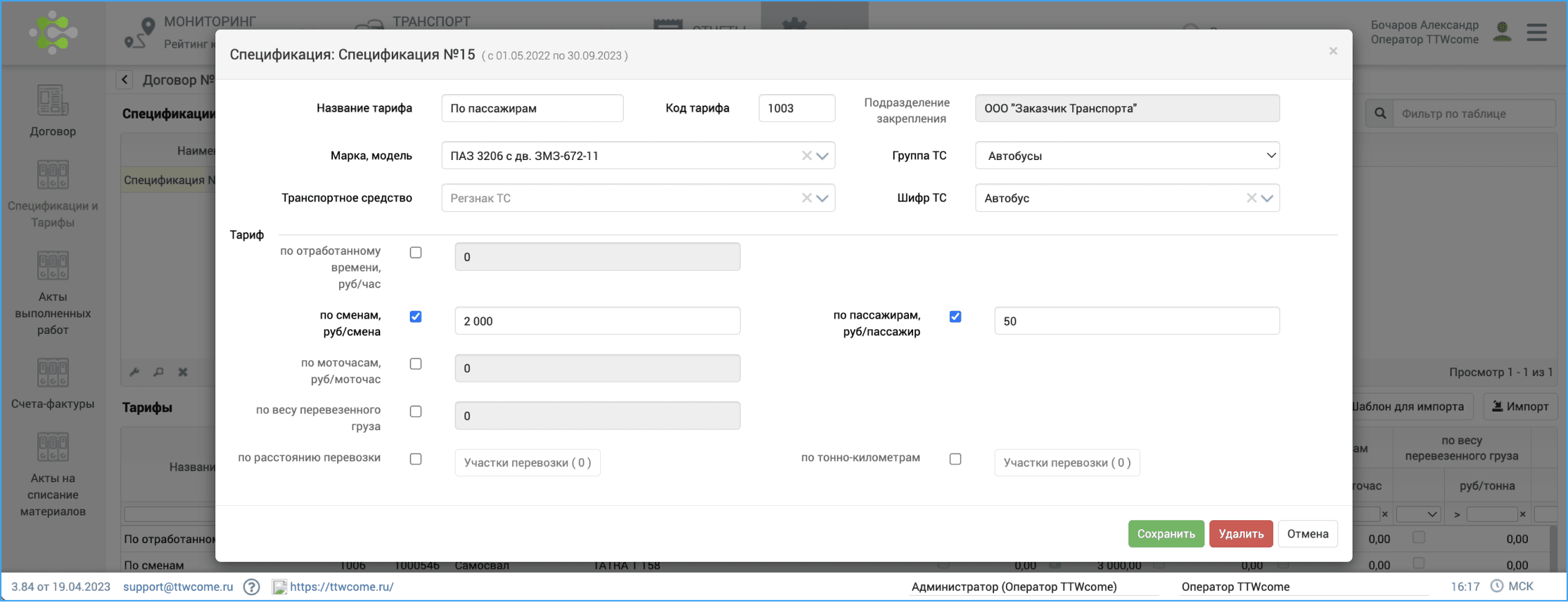The width and height of the screenshot is (1568, 602).
Task: Enable tariff по отработанному времени checkbox
Action: pyautogui.click(x=415, y=253)
